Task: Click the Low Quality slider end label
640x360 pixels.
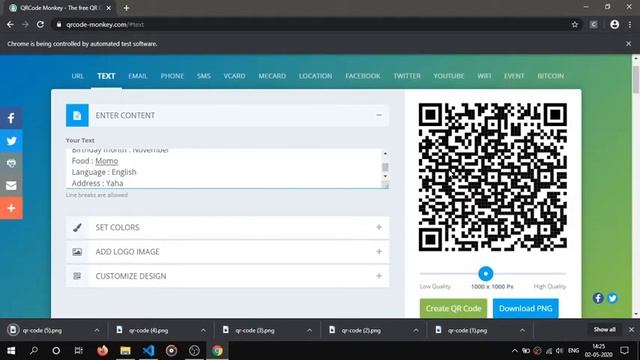Action: (435, 287)
